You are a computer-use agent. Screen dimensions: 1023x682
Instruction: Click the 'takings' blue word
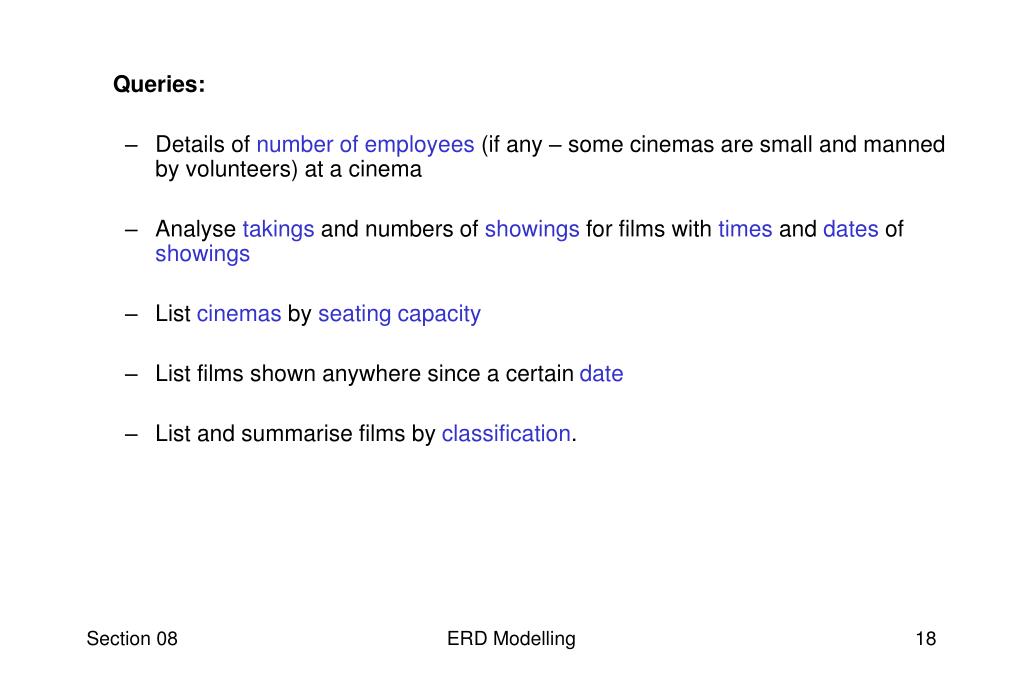pyautogui.click(x=279, y=230)
